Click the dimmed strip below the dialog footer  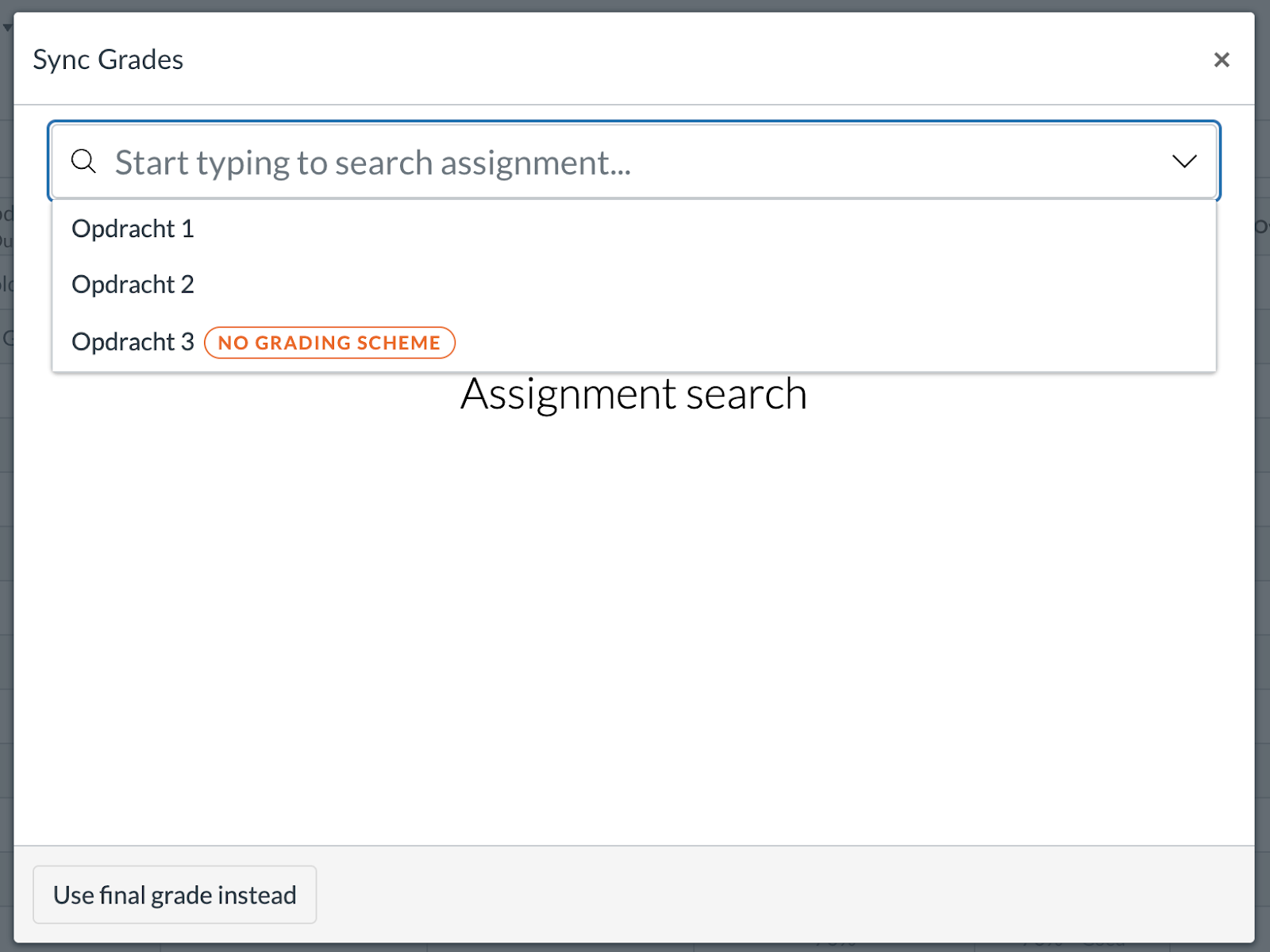[635, 947]
